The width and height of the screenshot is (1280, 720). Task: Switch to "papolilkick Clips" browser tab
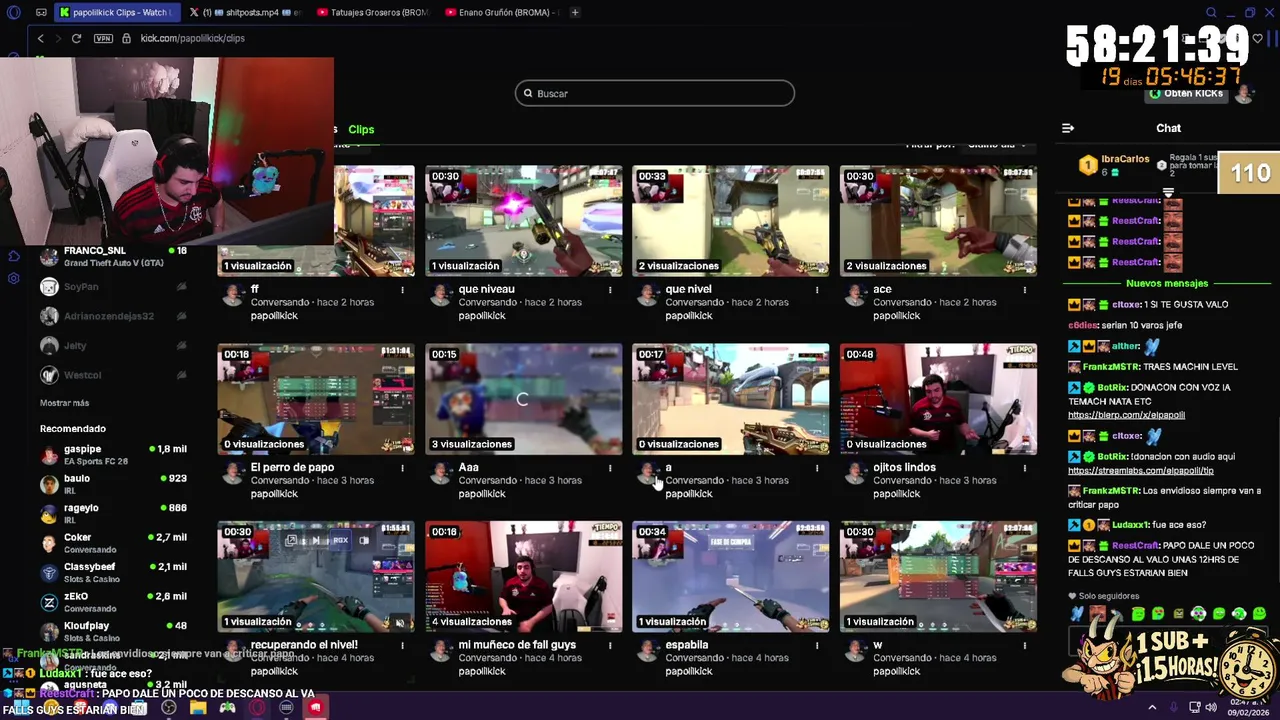tap(119, 12)
